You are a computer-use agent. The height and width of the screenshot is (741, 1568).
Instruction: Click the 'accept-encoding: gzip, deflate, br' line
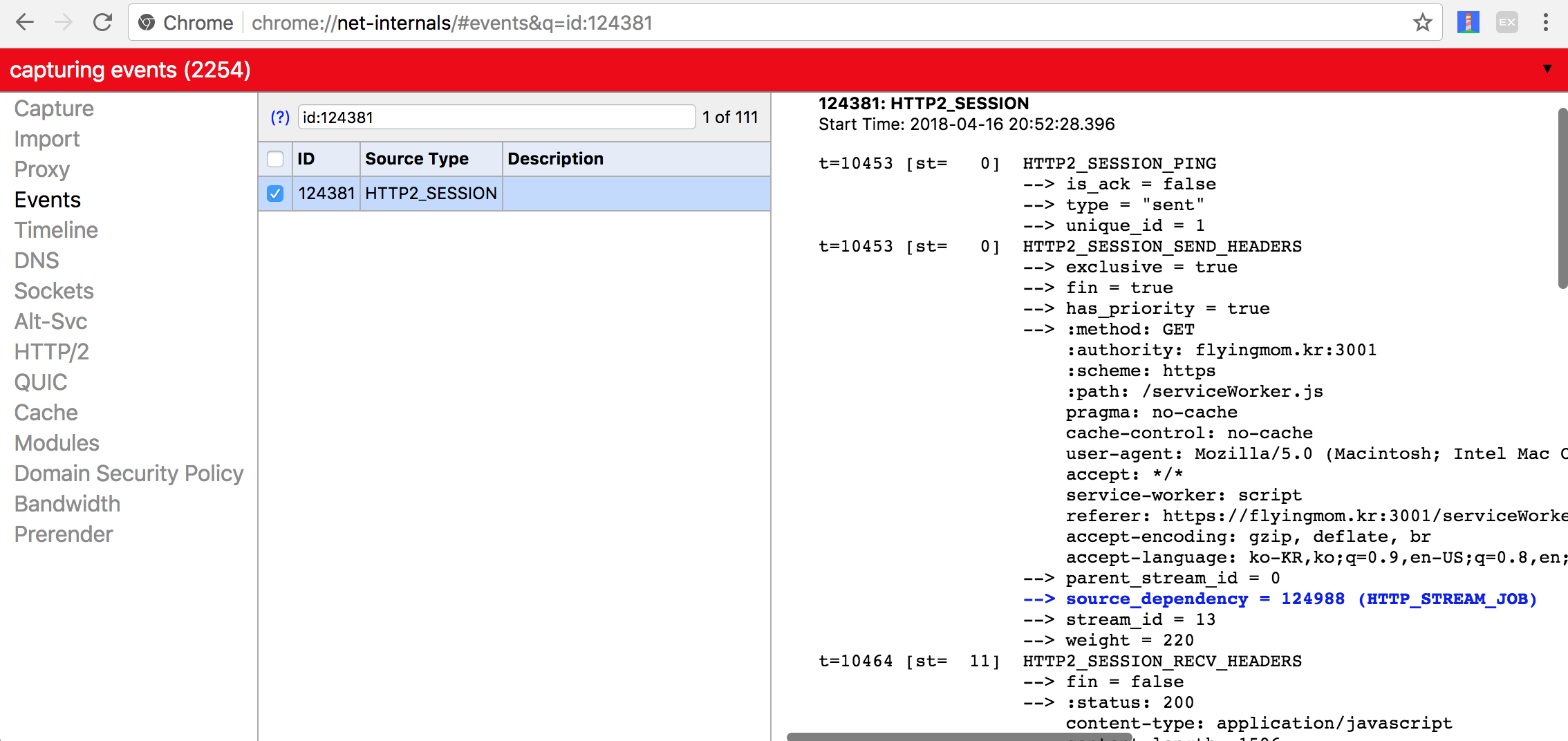tap(1249, 537)
